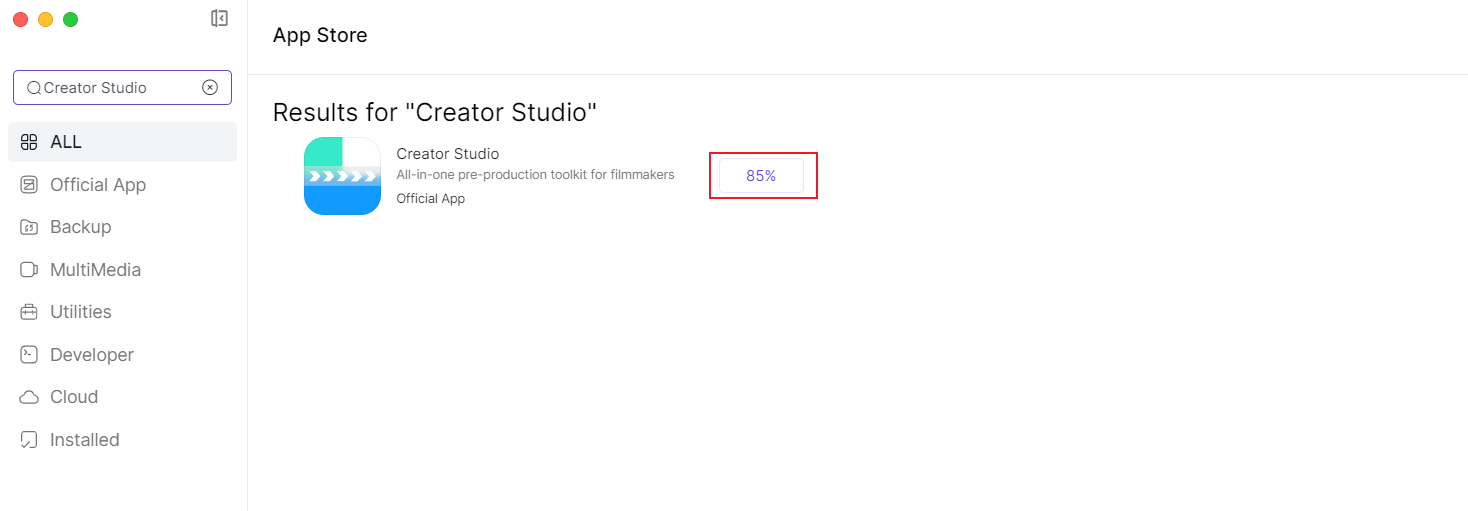The height and width of the screenshot is (511, 1468).
Task: Click the Official App tag under Creator Studio
Action: 431,198
